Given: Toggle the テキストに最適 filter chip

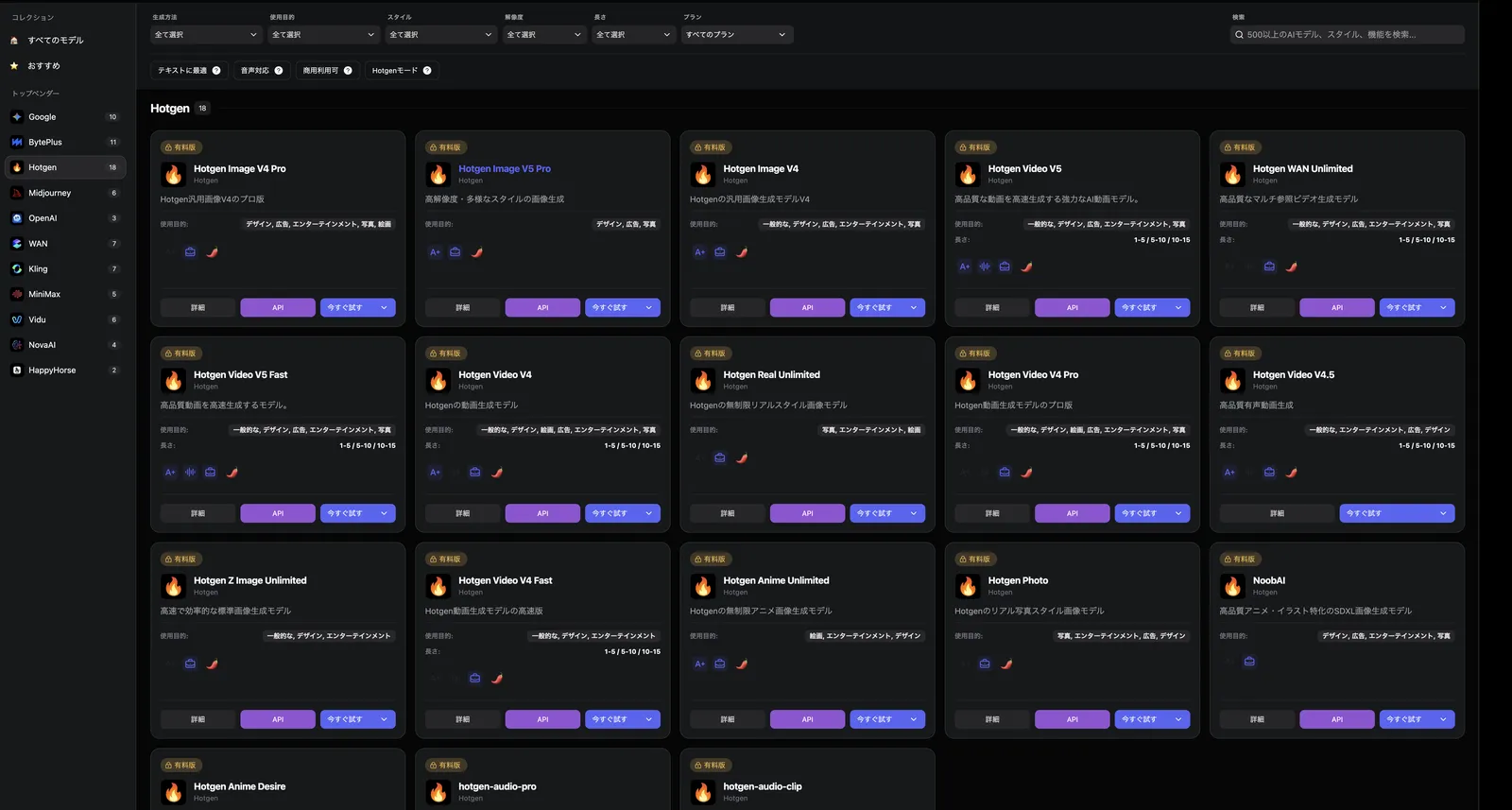Looking at the screenshot, I should (189, 71).
